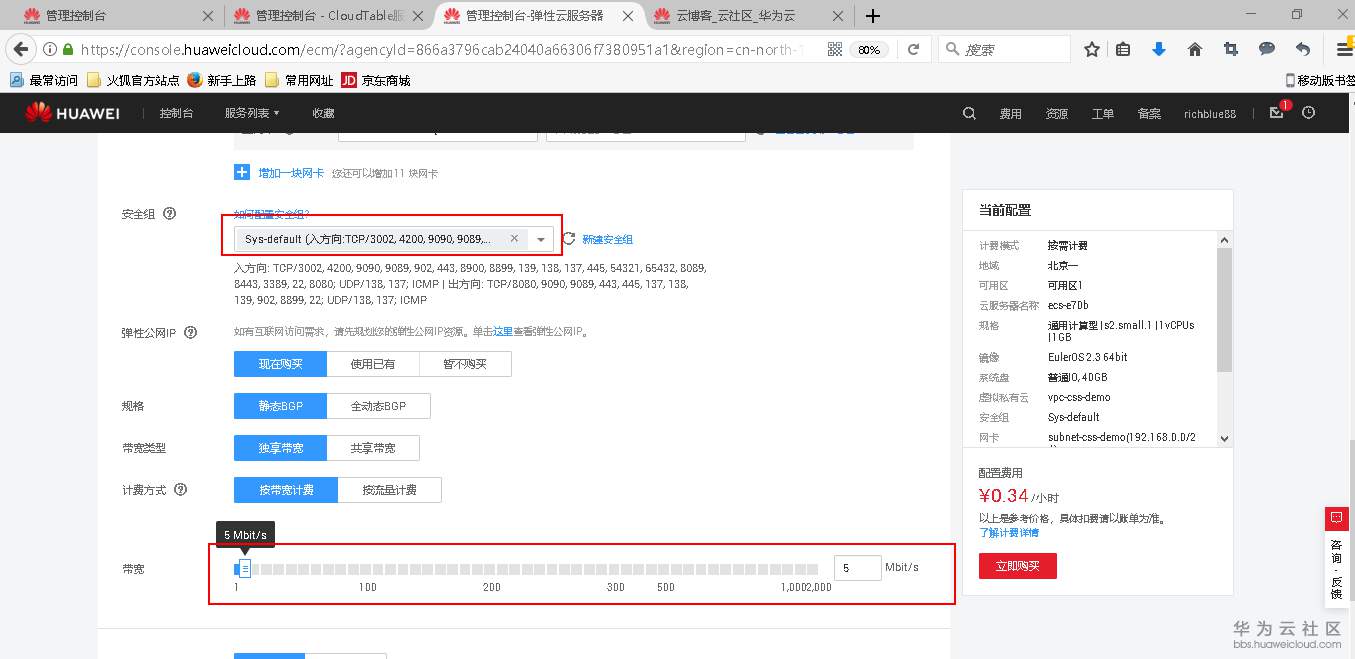Click the scroll-down chevron in 当前配置 panel
Screen dimensions: 1355x659
coord(1223,436)
